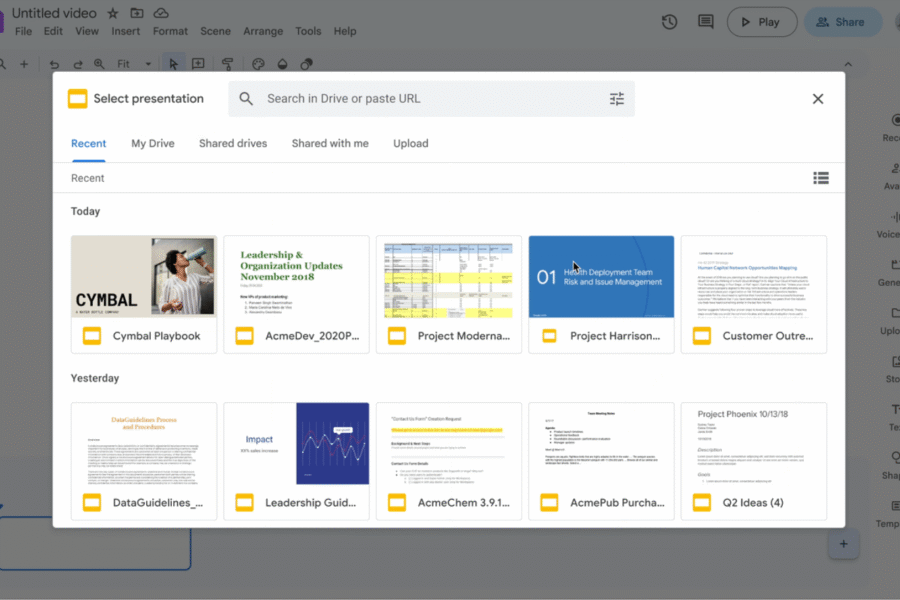Open the comments panel

(705, 21)
